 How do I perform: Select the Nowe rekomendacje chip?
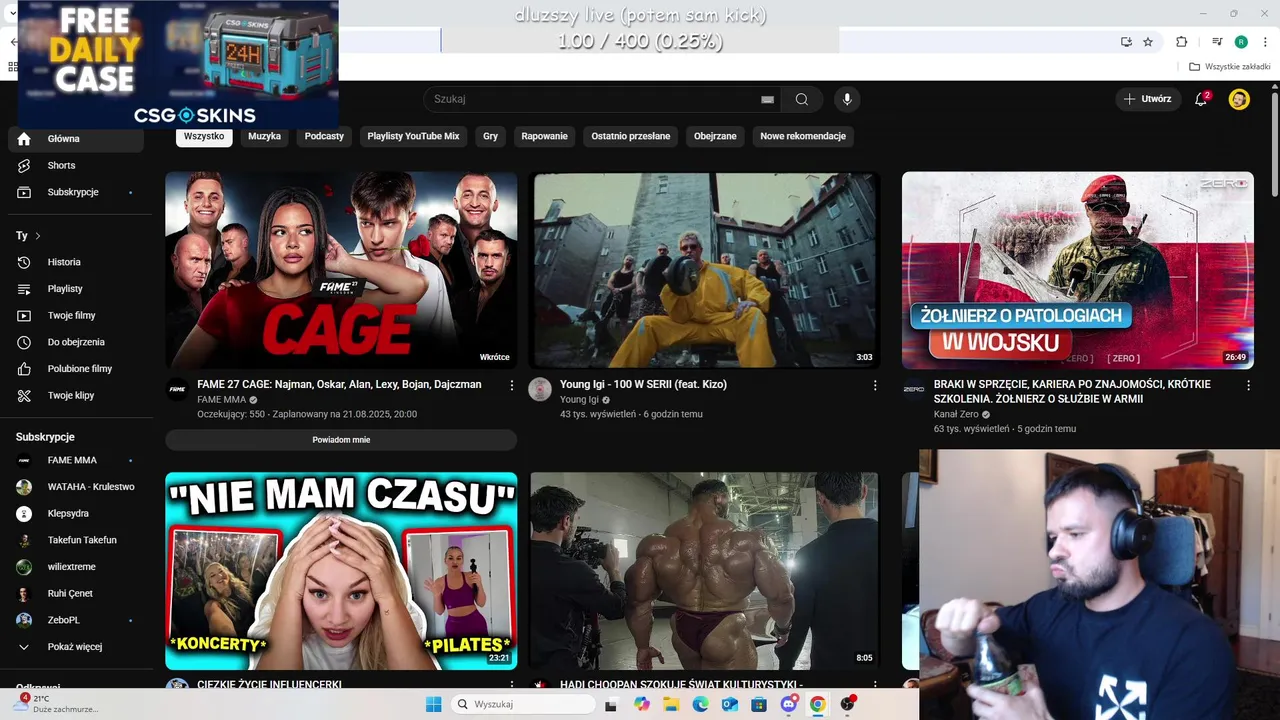coord(803,136)
